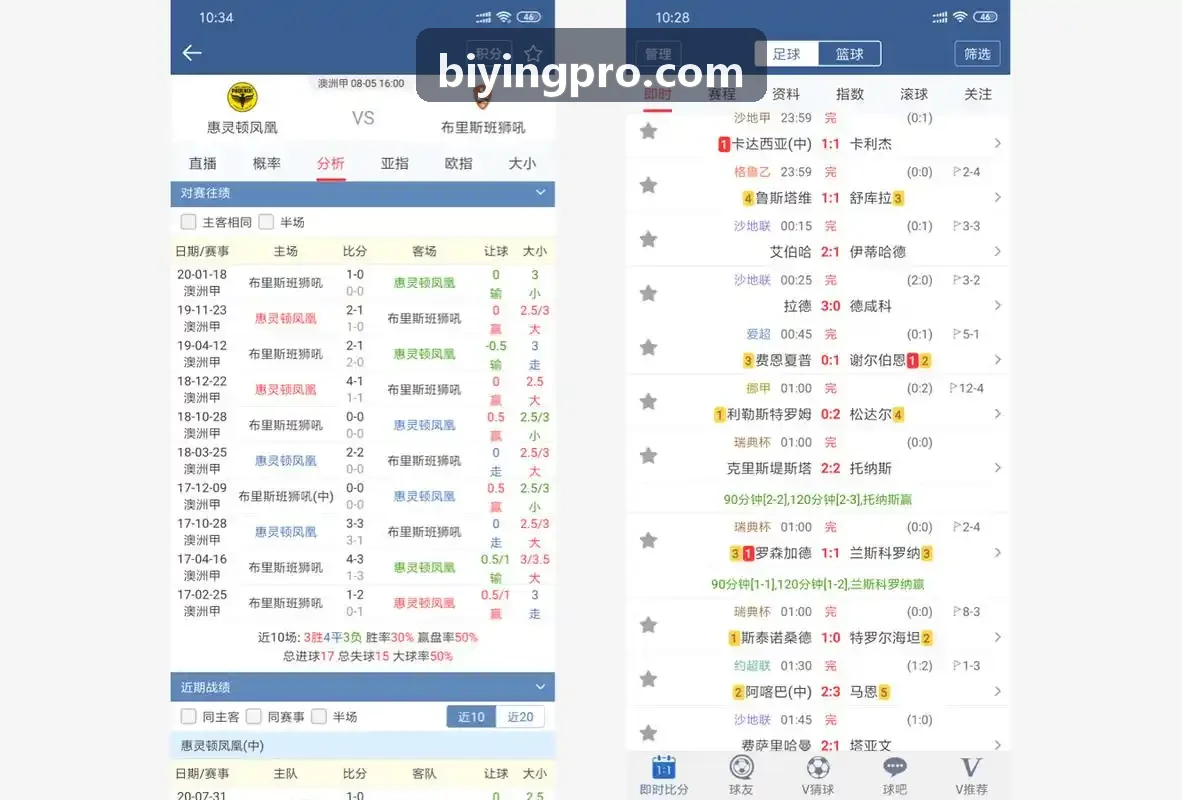Switch to 关注 tab in scores list
Viewport: 1182px width, 800px height.
tap(978, 94)
